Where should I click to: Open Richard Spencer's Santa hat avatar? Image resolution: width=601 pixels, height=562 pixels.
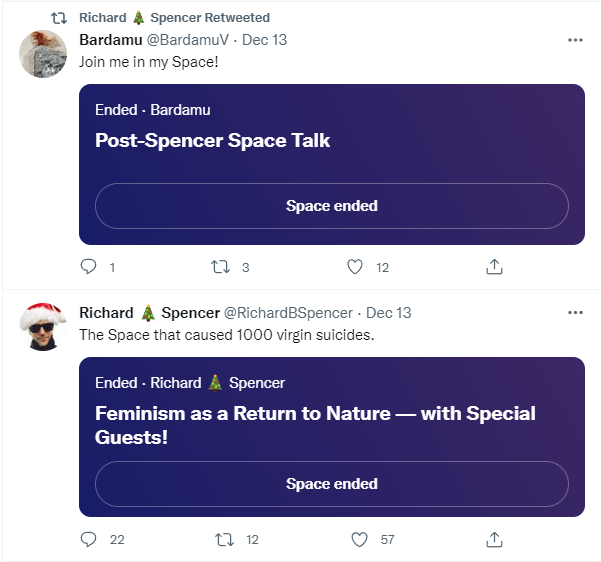pyautogui.click(x=43, y=327)
